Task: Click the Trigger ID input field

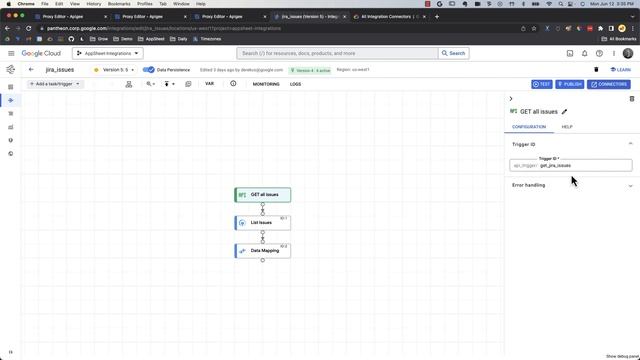Action: pyautogui.click(x=571, y=165)
